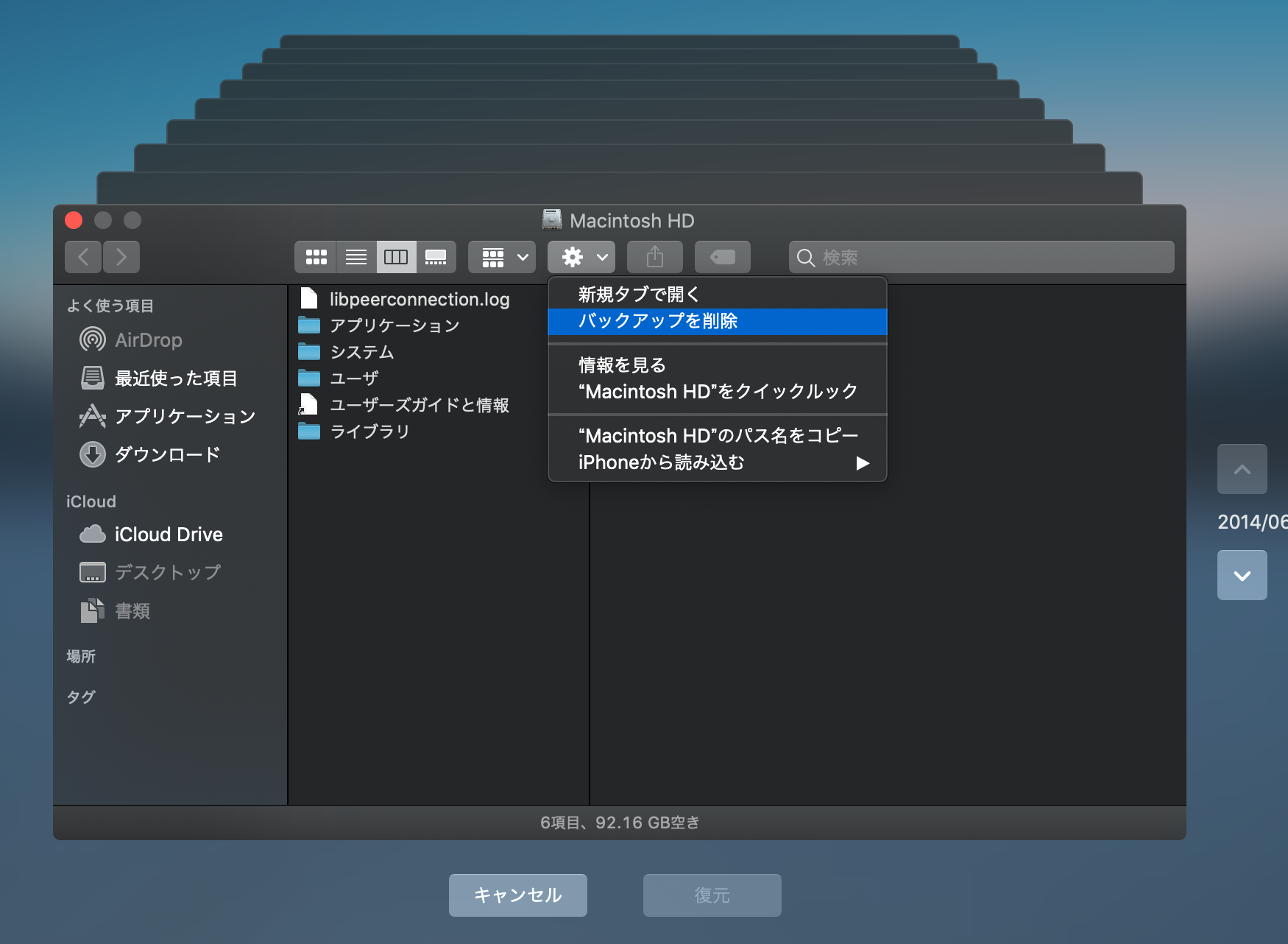Viewport: 1288px width, 944px height.
Task: Click the よく使う項目 sidebar heading
Action: [x=110, y=306]
